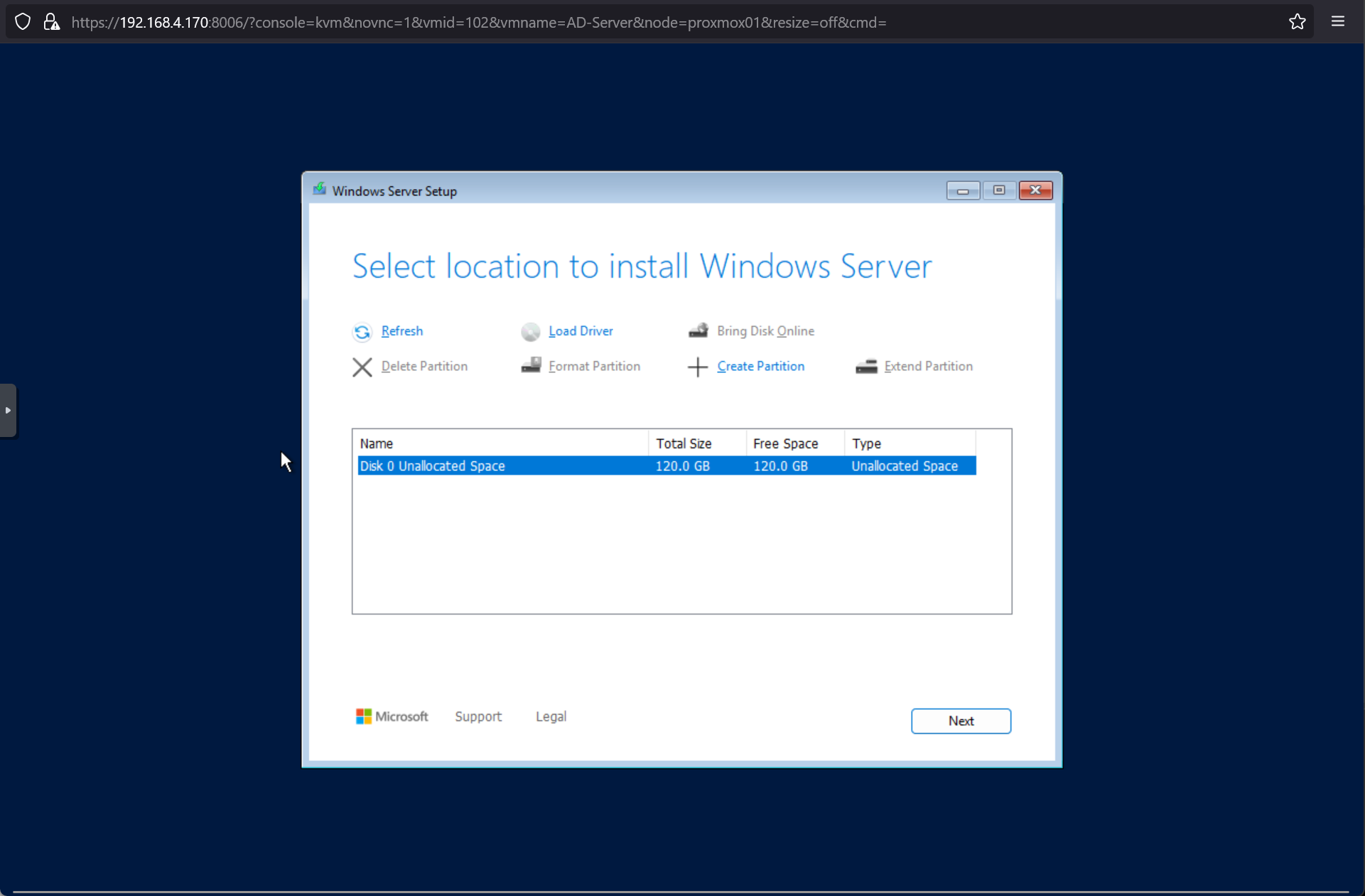The height and width of the screenshot is (896, 1365).
Task: Click the Next button
Action: coord(961,720)
